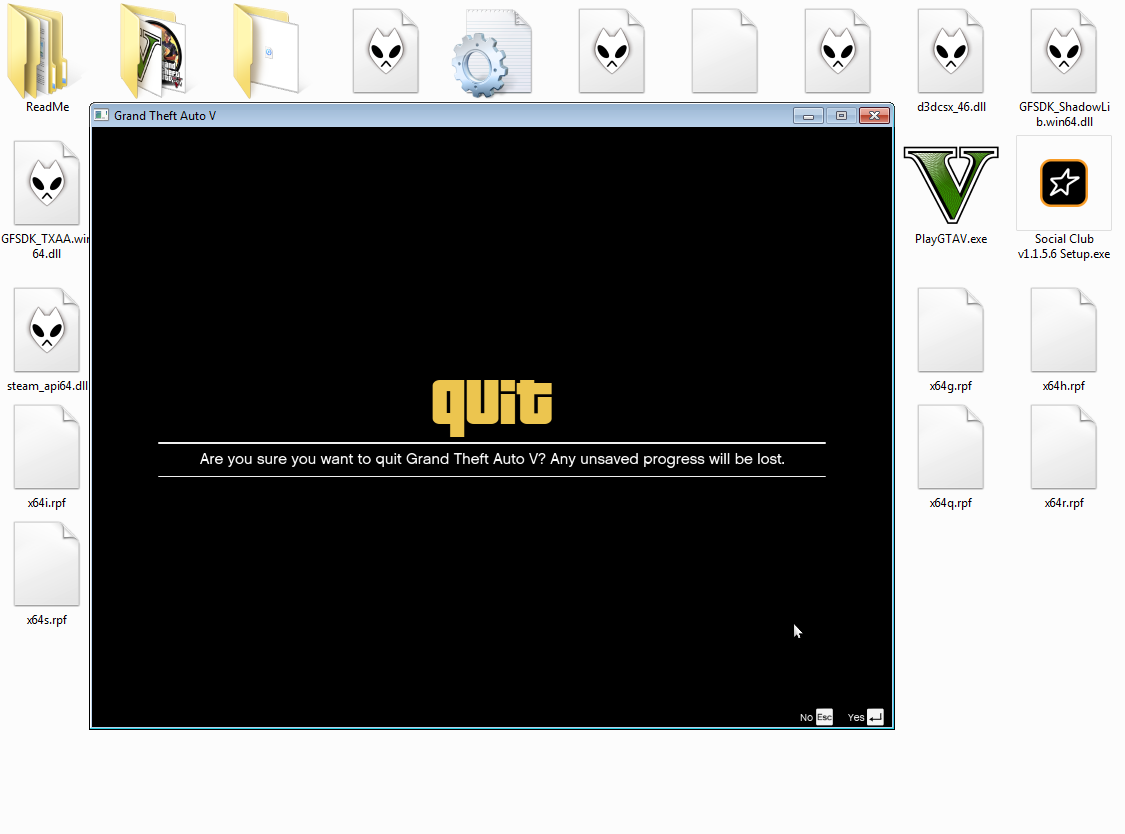The width and height of the screenshot is (1125, 834).
Task: Open the gear-icon configuration file
Action: (490, 50)
